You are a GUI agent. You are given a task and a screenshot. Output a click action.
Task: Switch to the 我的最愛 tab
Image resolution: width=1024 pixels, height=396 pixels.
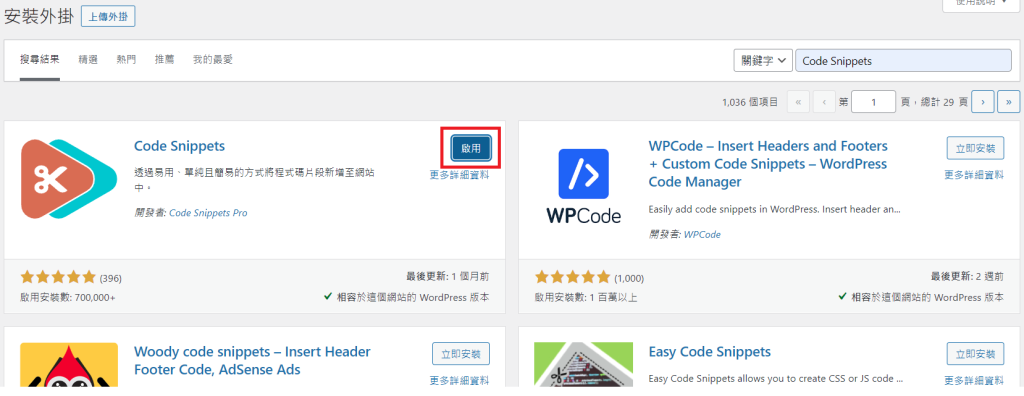[x=213, y=59]
